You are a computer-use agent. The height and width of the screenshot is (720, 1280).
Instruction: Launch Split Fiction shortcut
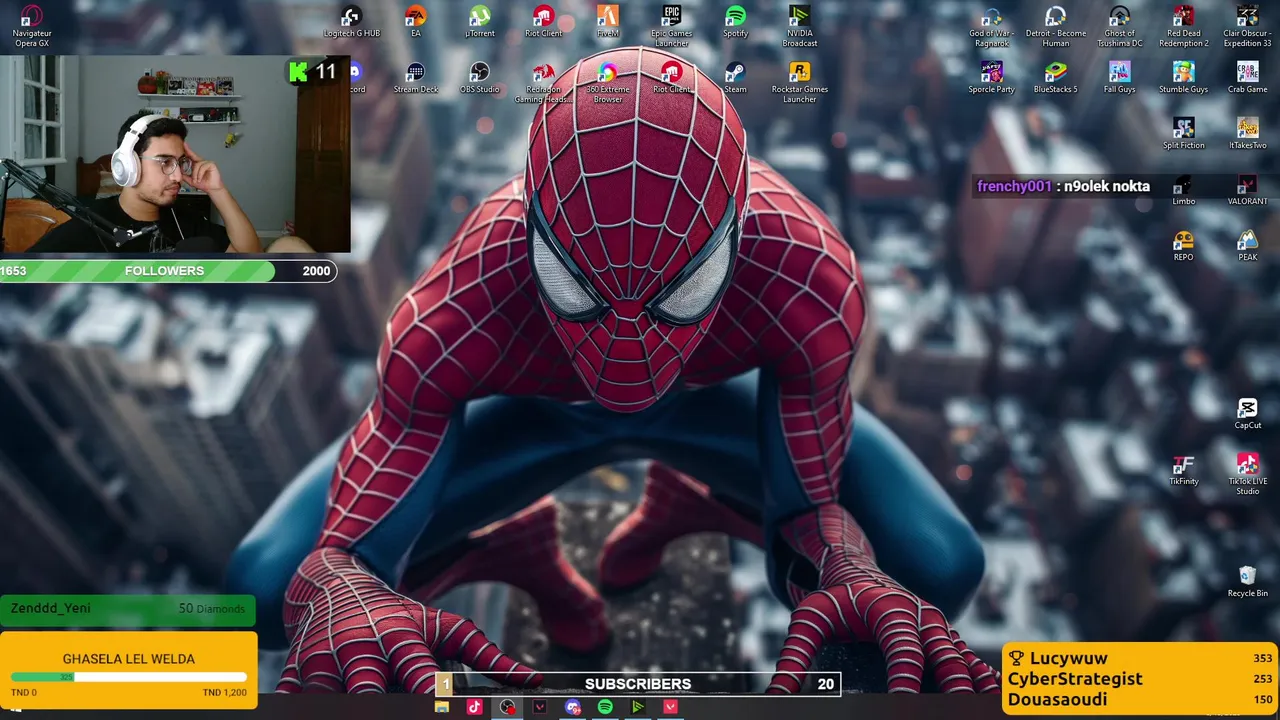(x=1184, y=134)
